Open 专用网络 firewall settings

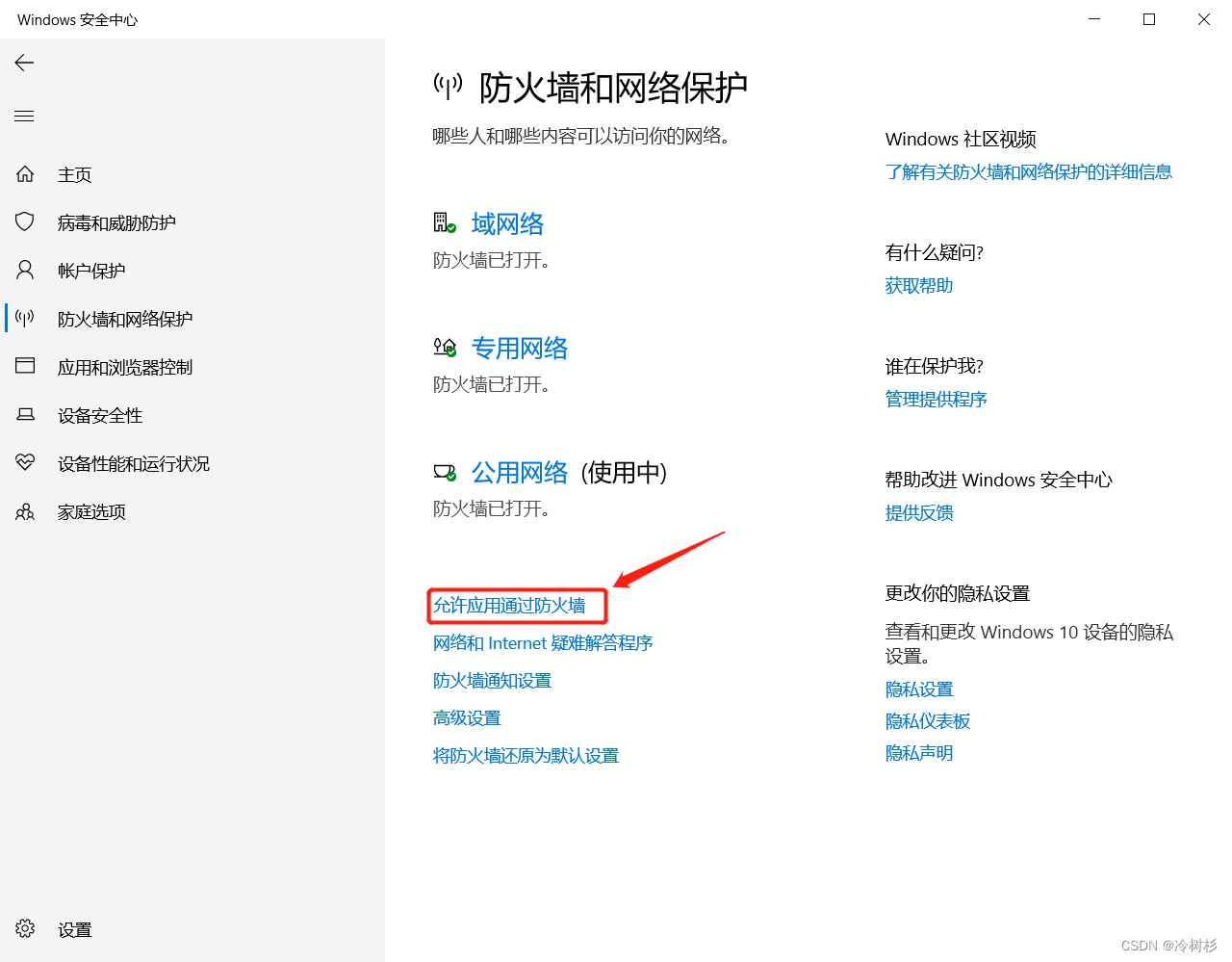pos(519,348)
